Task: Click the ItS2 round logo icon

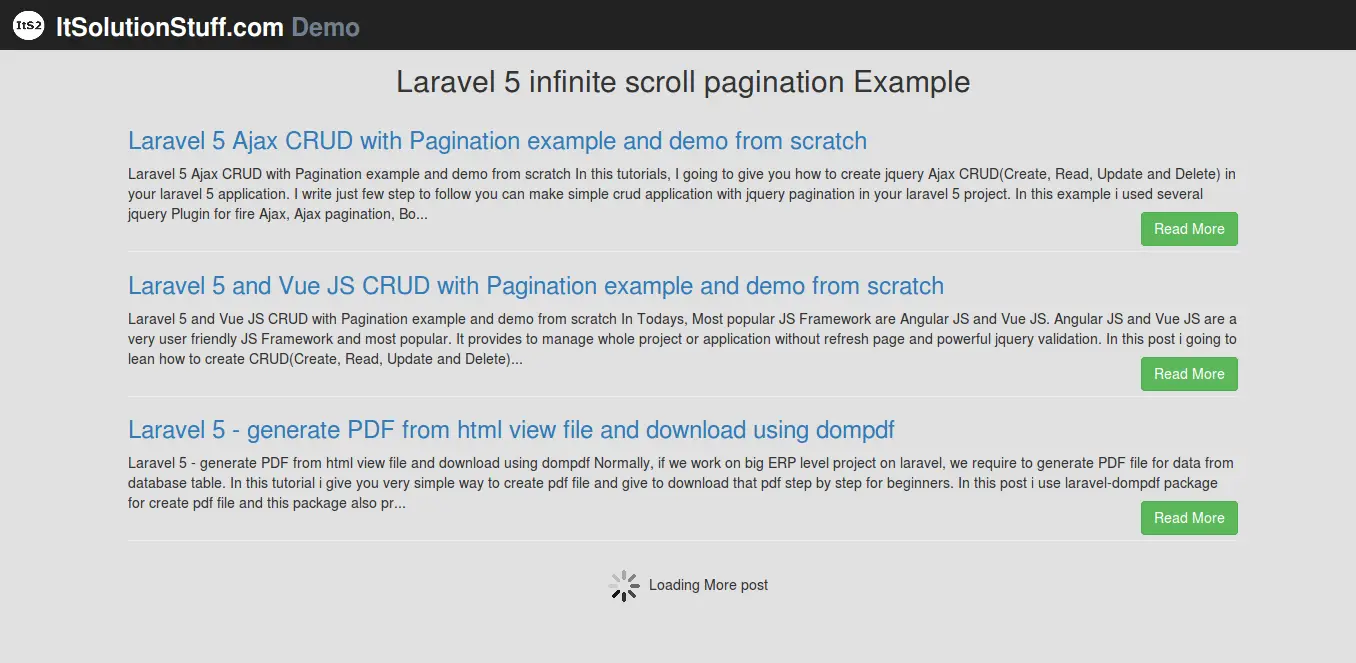Action: coord(28,27)
